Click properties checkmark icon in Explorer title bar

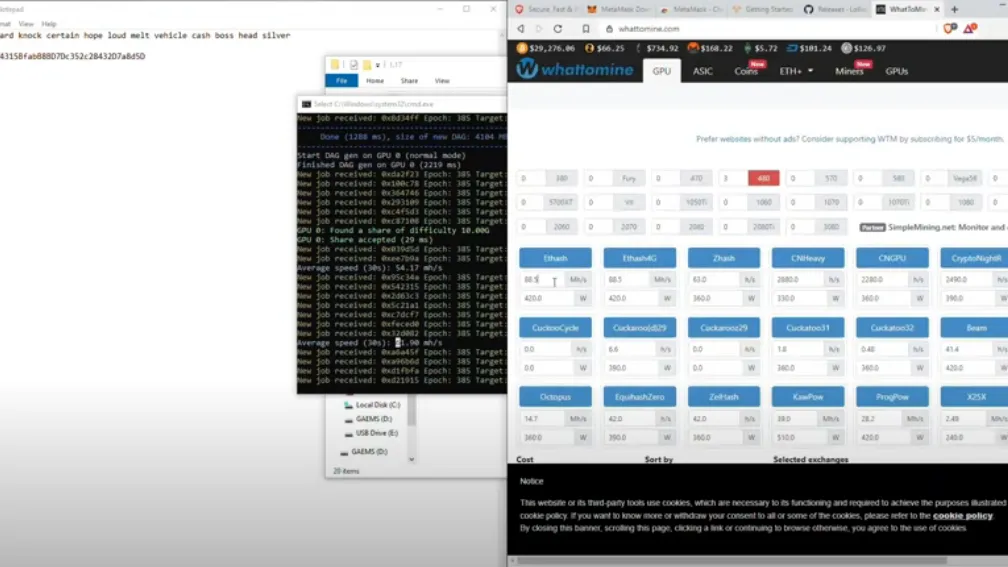[x=354, y=65]
